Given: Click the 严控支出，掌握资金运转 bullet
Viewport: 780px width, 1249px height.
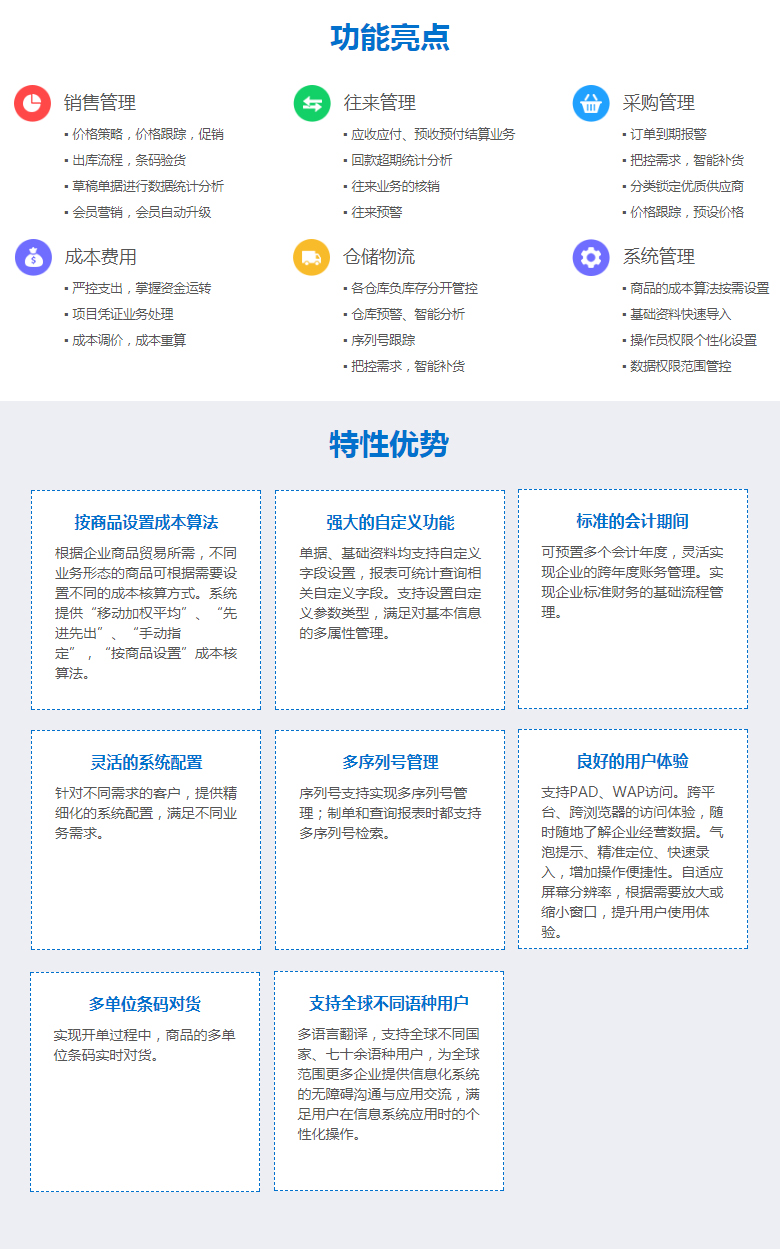Looking at the screenshot, I should 142,288.
